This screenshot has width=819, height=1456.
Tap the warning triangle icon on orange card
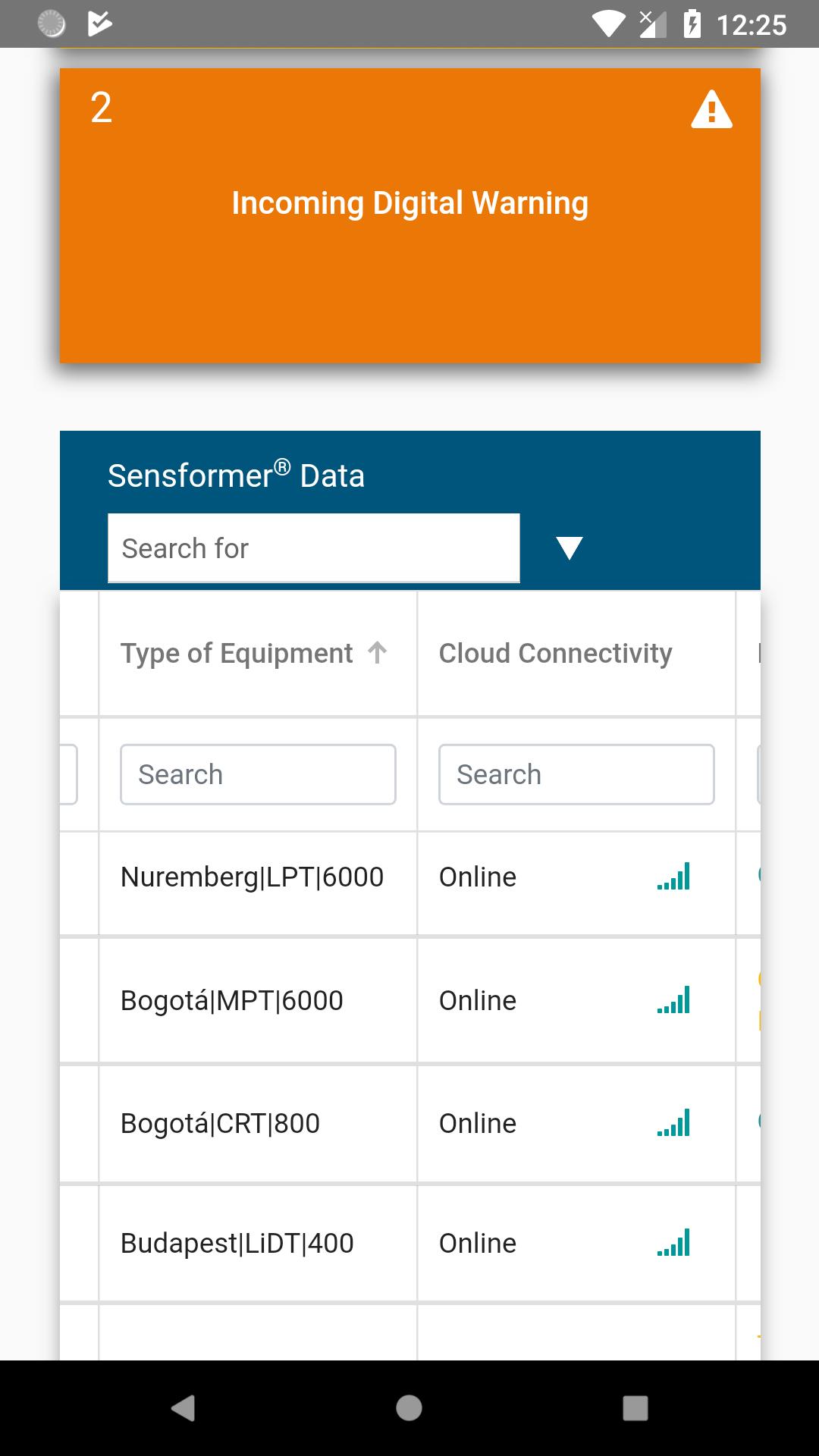coord(711,109)
